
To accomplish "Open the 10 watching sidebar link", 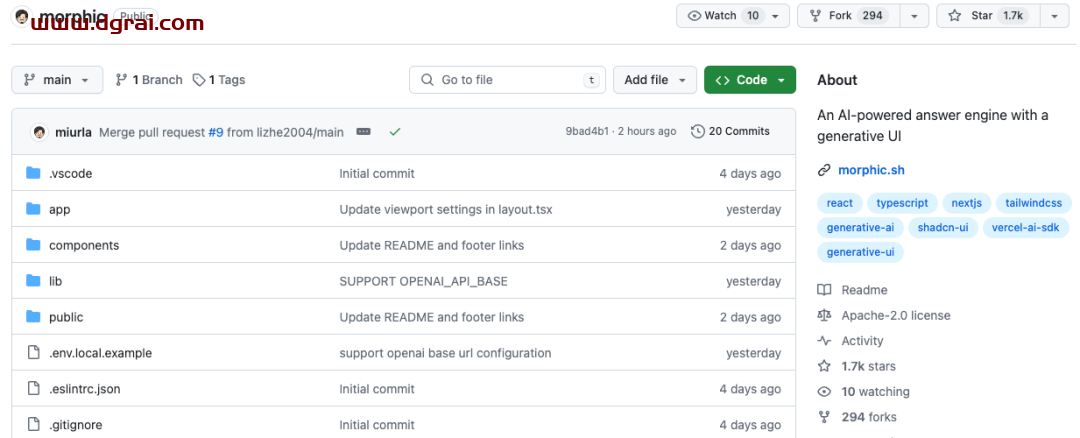I will (x=875, y=391).
